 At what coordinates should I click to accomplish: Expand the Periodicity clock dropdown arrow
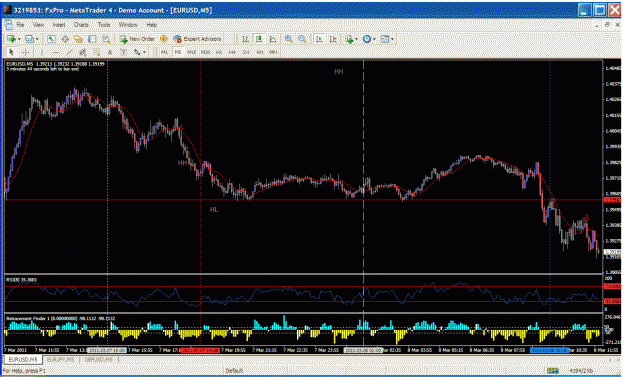[x=374, y=39]
